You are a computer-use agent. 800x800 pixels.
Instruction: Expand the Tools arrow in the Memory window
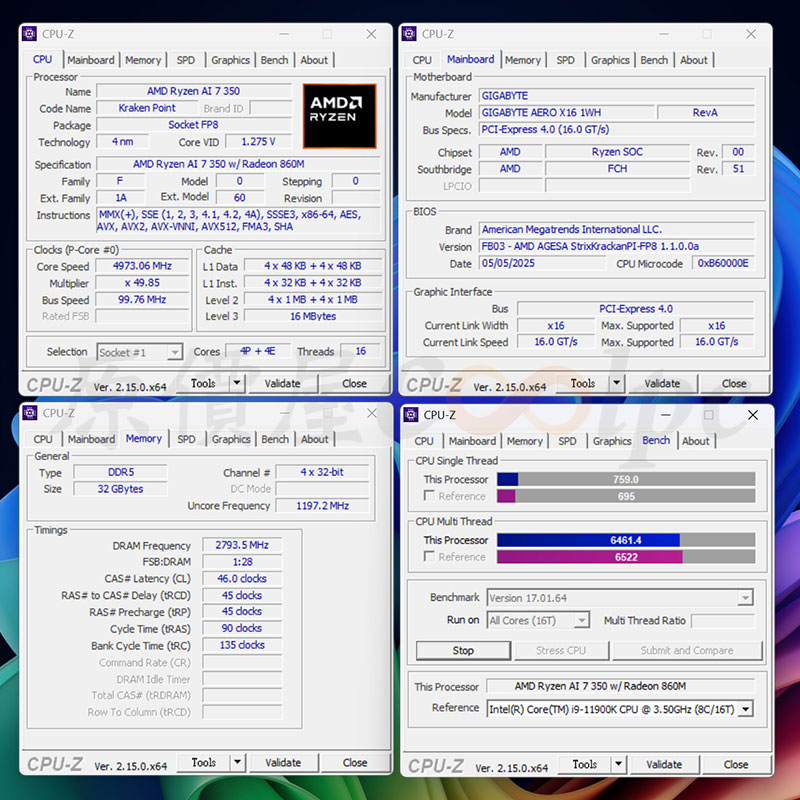tap(237, 762)
